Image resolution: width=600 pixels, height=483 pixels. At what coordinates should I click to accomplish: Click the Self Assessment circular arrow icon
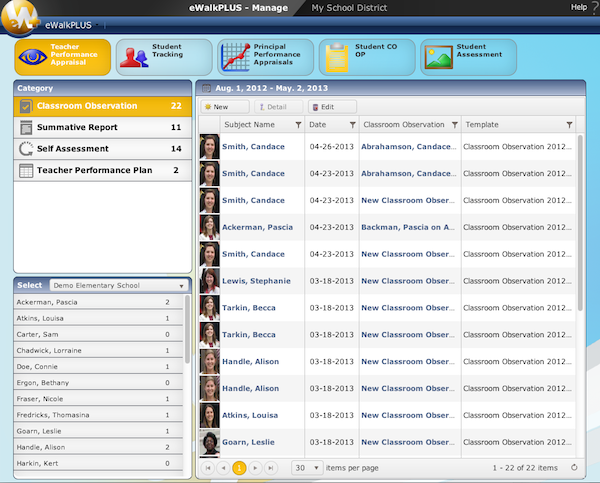pos(26,149)
